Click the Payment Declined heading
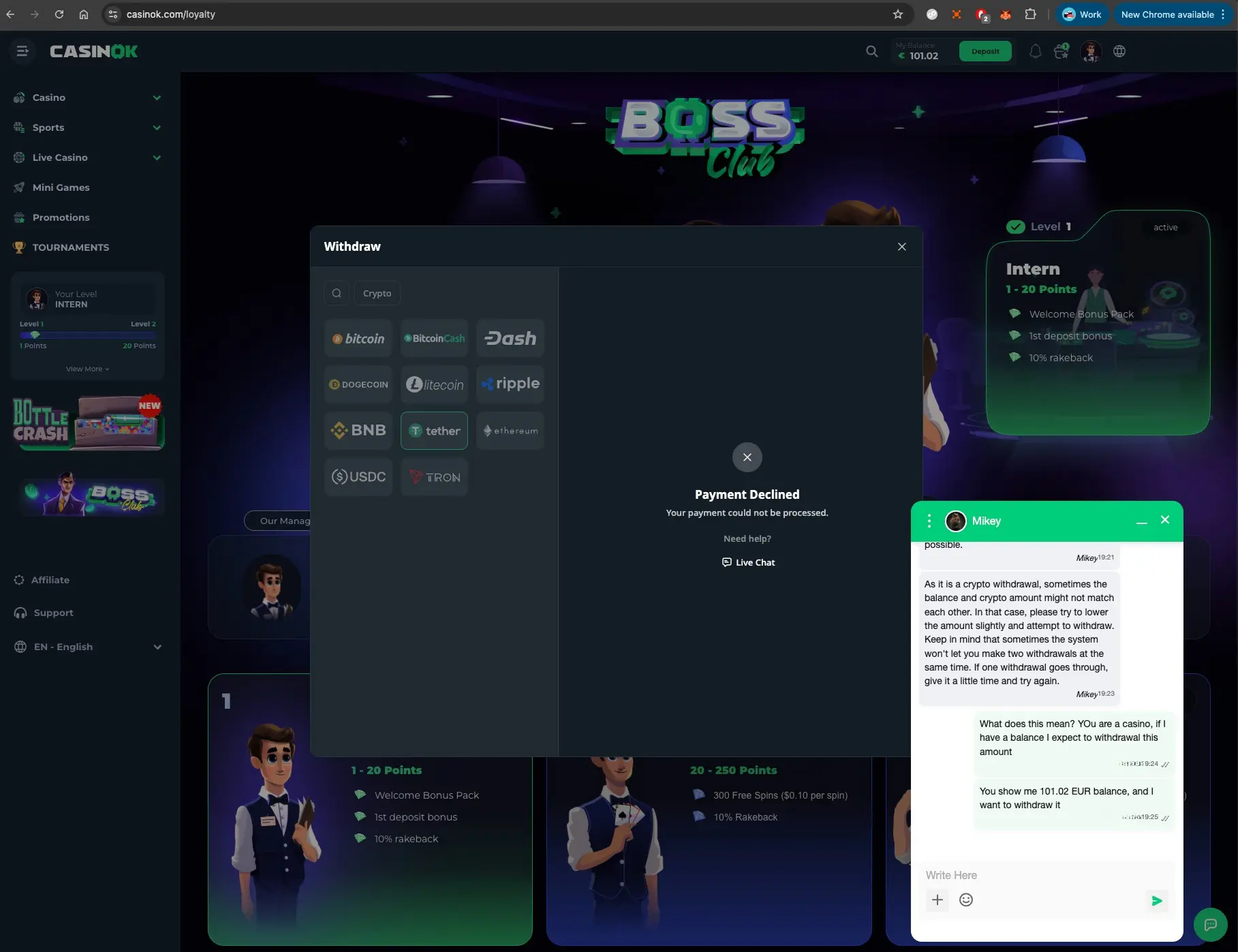The width and height of the screenshot is (1238, 952). tap(747, 494)
